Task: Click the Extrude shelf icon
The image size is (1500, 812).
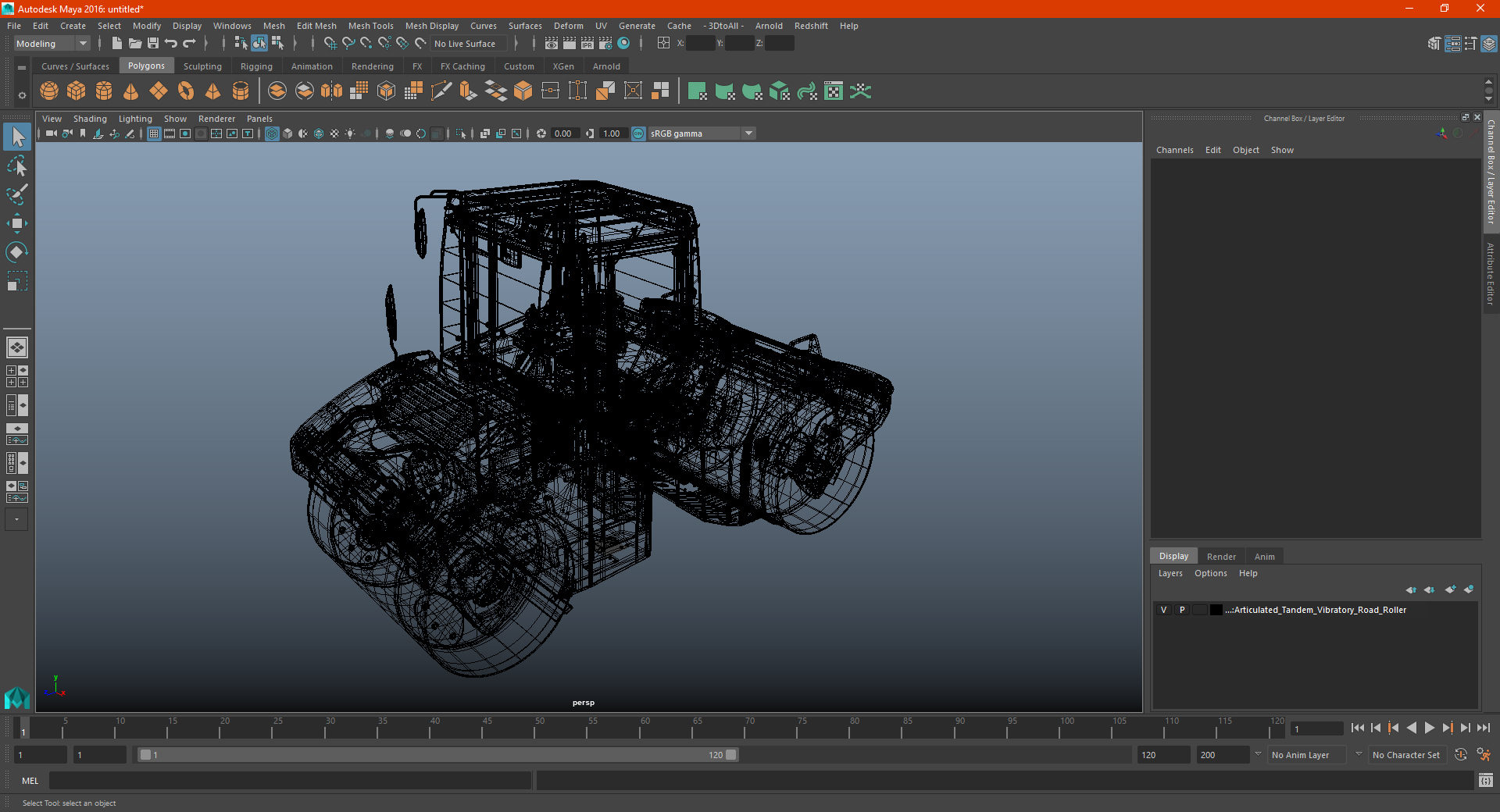Action: [x=468, y=91]
